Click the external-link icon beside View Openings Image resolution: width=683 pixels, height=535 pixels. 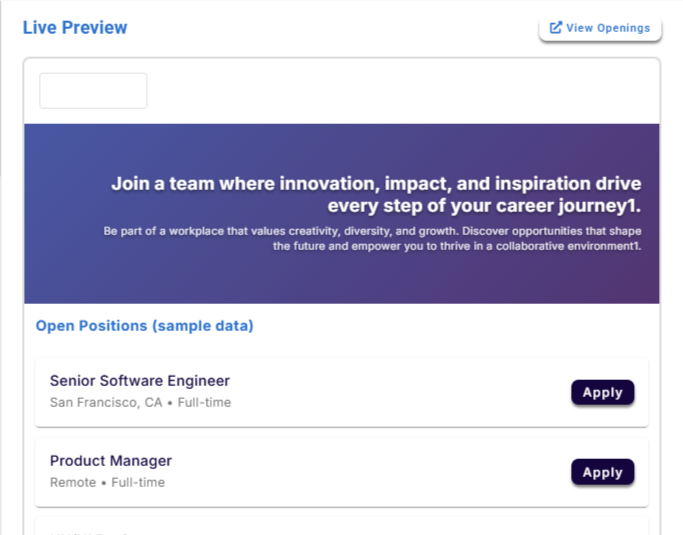pos(556,28)
